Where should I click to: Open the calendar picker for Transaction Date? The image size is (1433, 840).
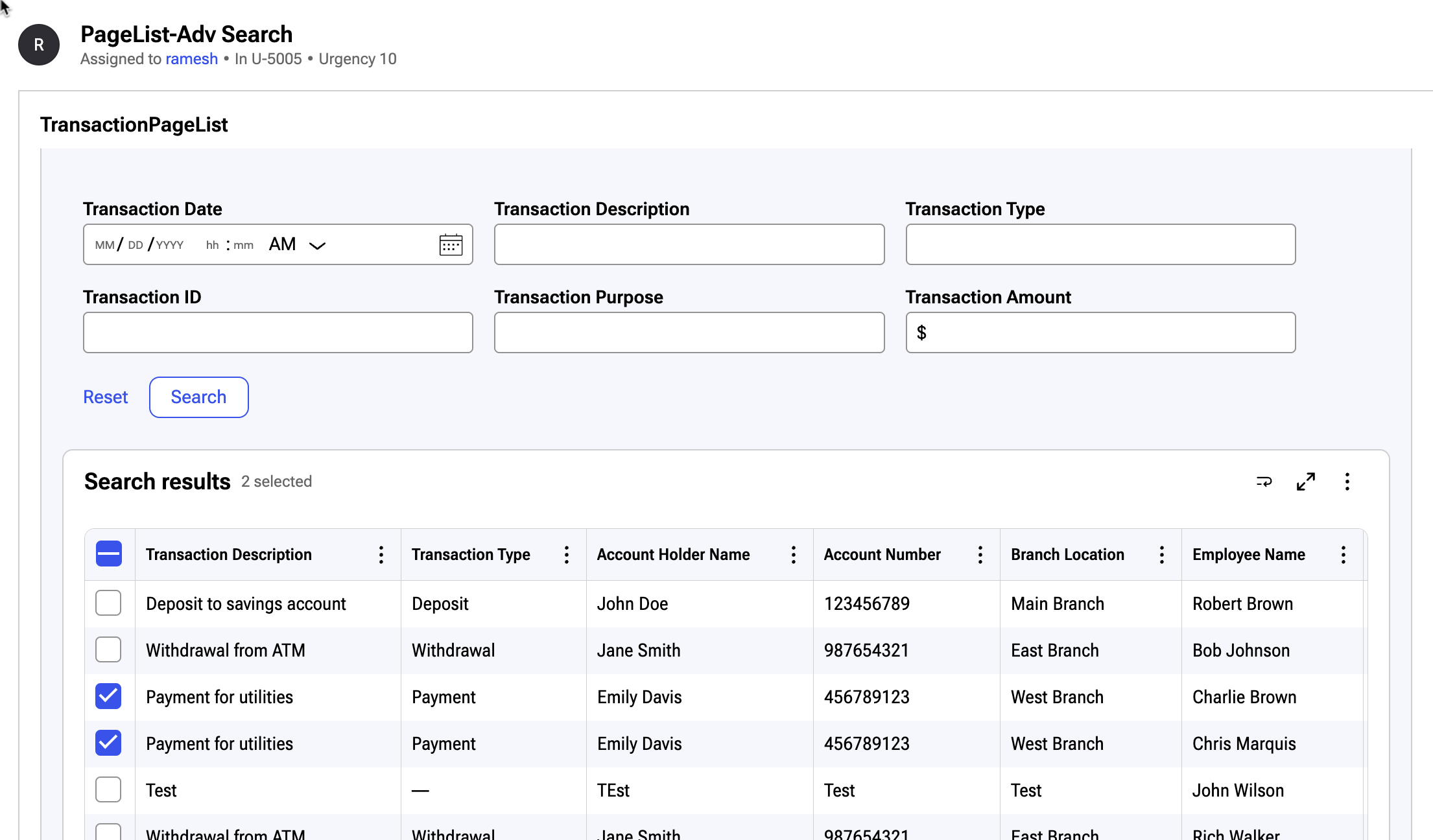[x=451, y=244]
